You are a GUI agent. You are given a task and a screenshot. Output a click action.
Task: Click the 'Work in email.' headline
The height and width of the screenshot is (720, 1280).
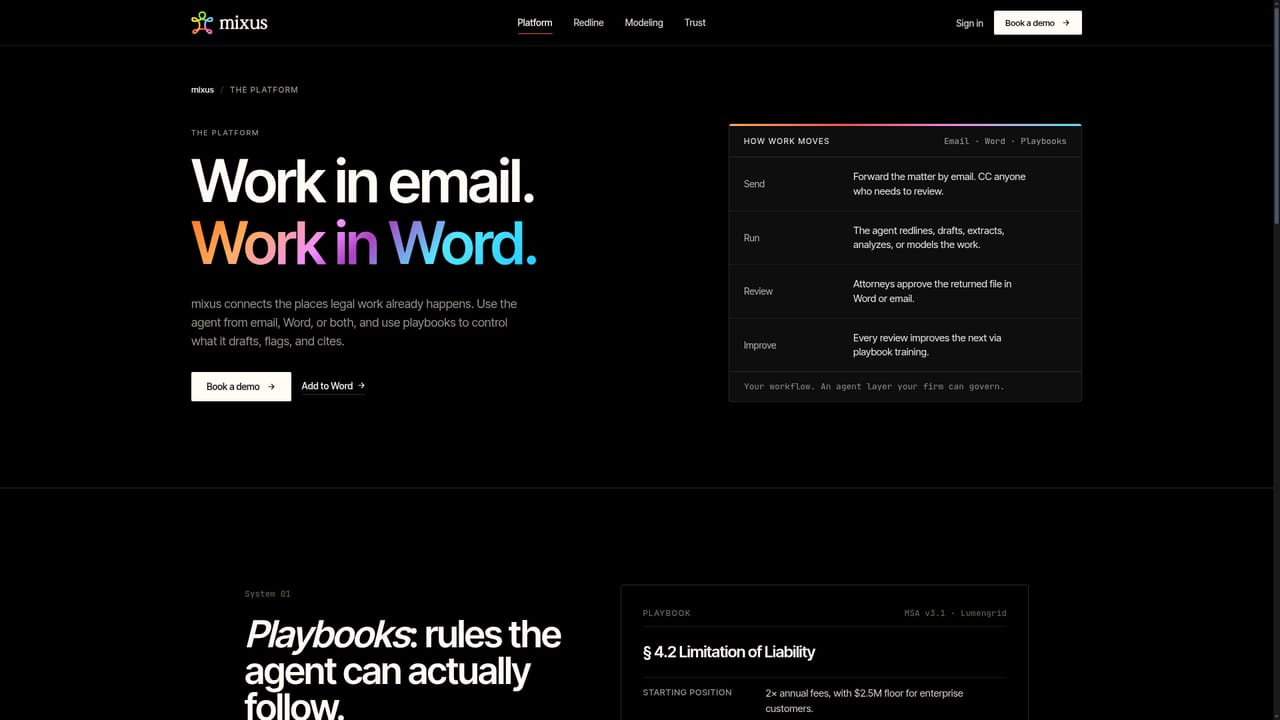363,181
